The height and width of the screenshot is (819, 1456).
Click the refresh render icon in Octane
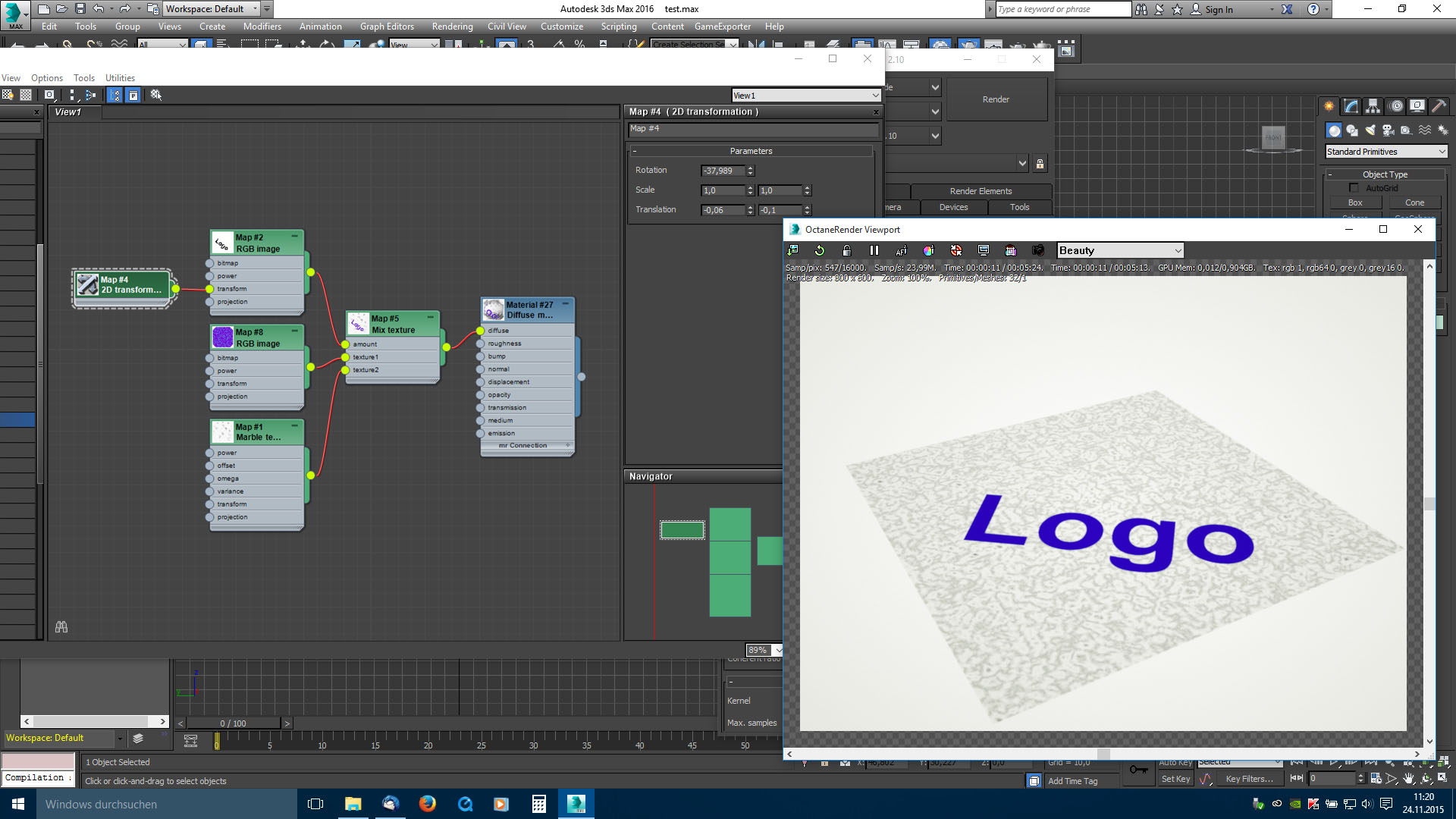(820, 250)
